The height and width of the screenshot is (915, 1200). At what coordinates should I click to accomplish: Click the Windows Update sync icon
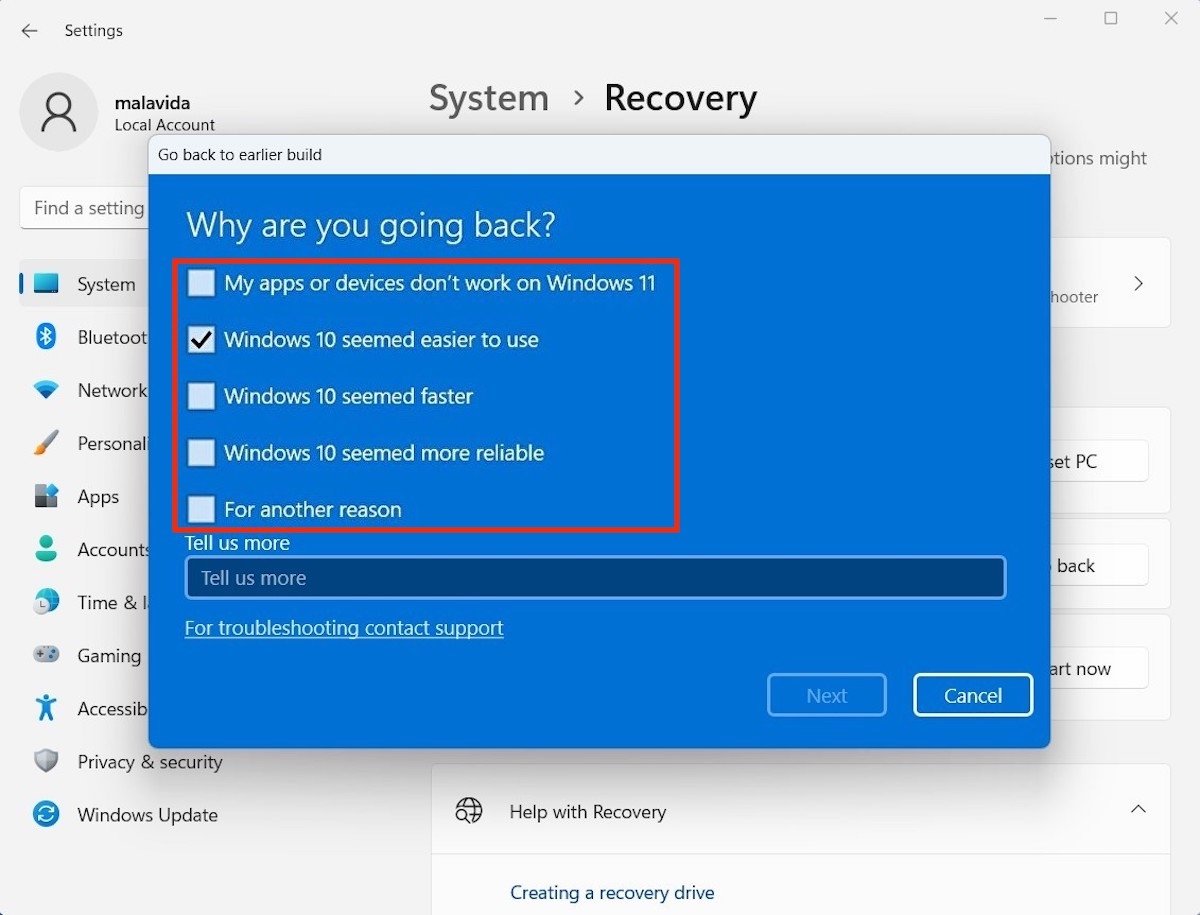pos(46,814)
